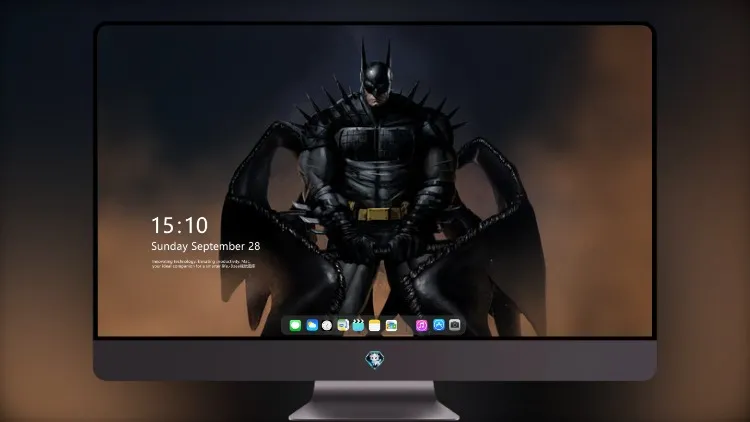
Task: Open the gray Camera app in dock
Action: click(455, 325)
